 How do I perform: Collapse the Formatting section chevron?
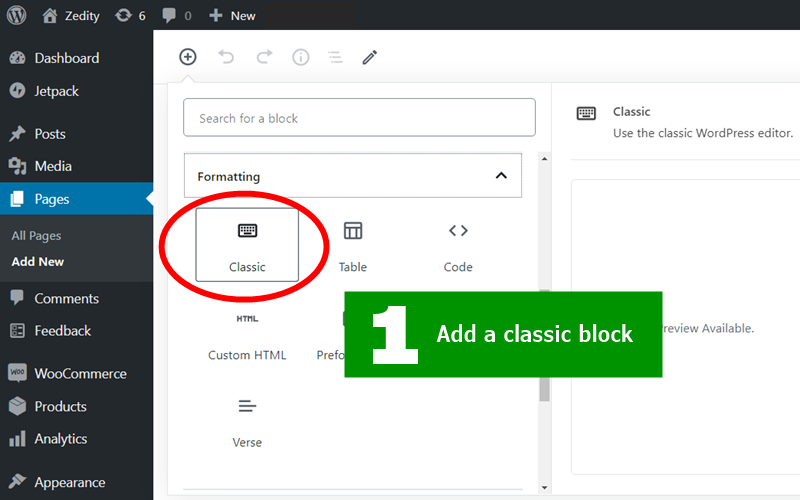[501, 176]
